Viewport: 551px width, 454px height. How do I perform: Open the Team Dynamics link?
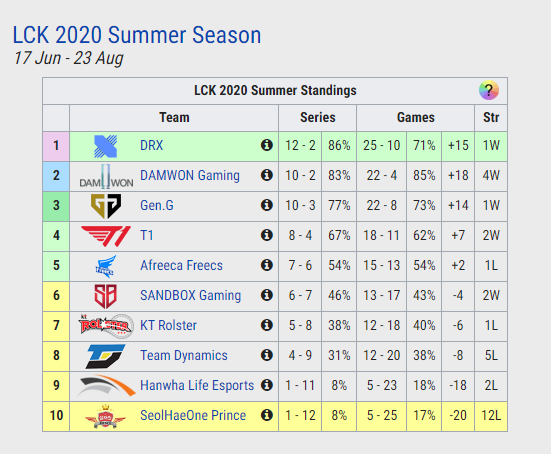coord(184,356)
